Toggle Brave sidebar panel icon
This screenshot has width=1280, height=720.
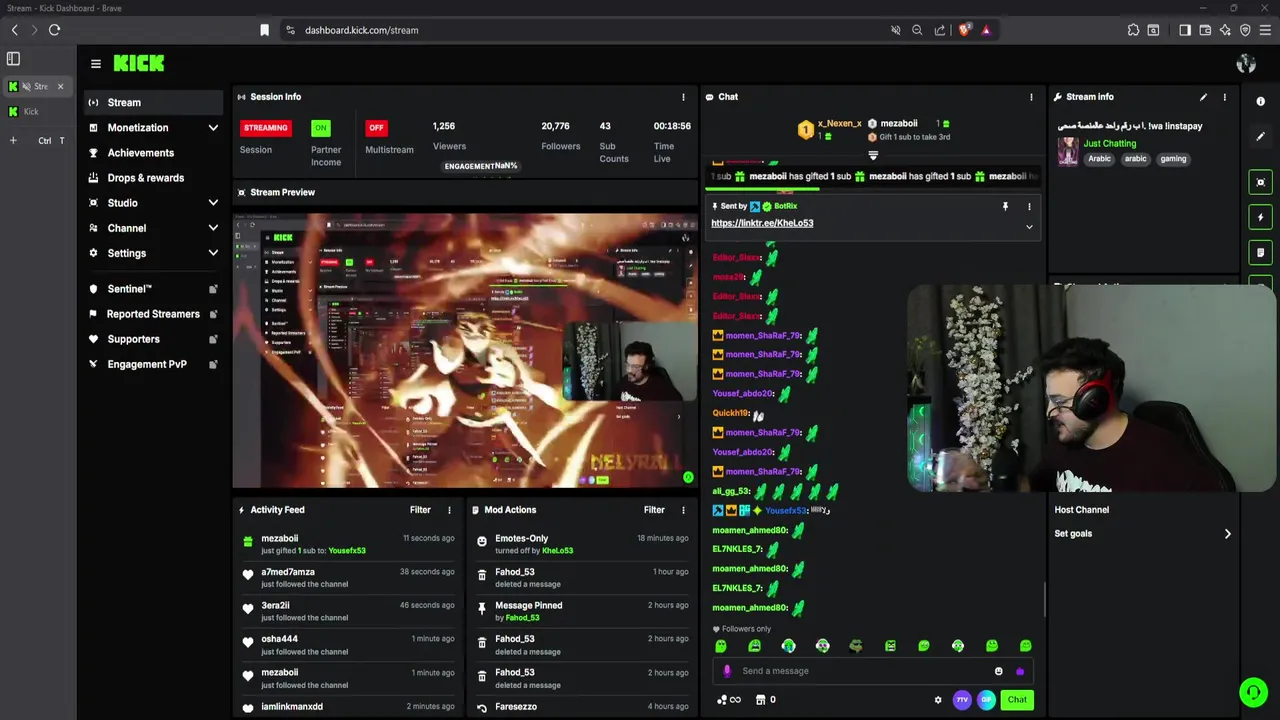coord(1185,30)
